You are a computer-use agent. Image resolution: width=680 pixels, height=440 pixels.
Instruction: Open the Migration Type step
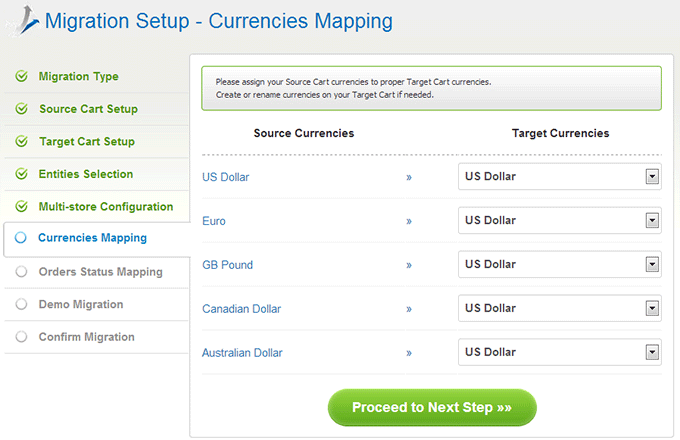78,76
